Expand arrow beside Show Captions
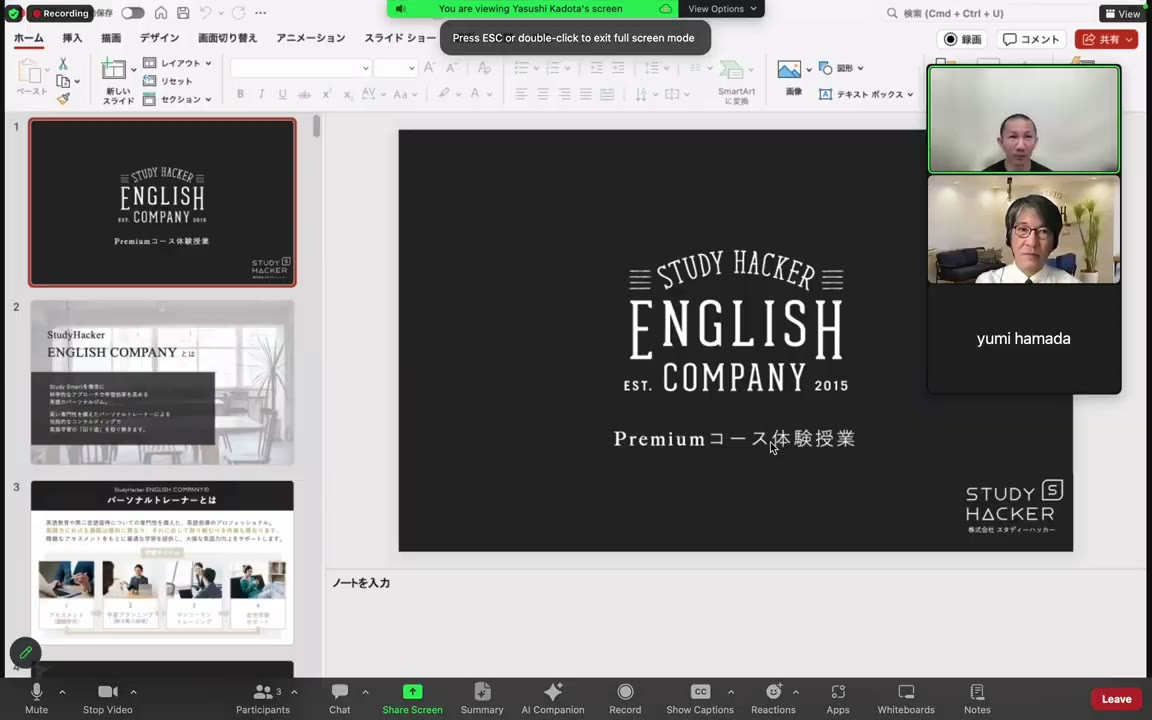This screenshot has width=1152, height=720. [x=730, y=692]
